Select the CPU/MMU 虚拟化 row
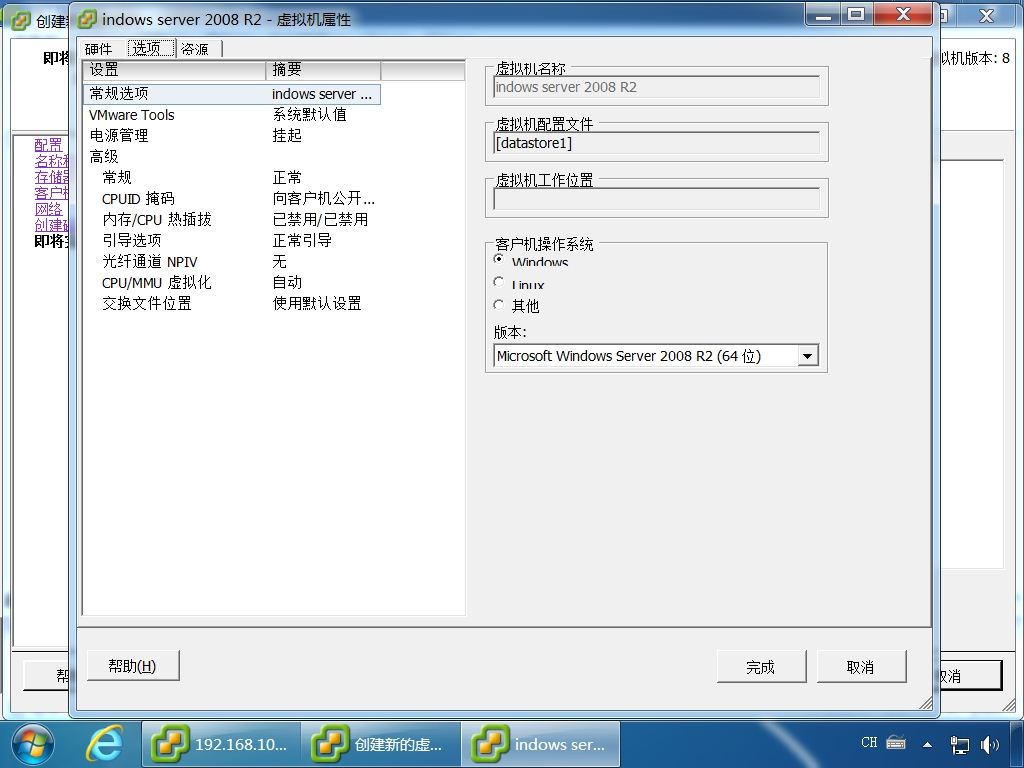 [x=232, y=282]
